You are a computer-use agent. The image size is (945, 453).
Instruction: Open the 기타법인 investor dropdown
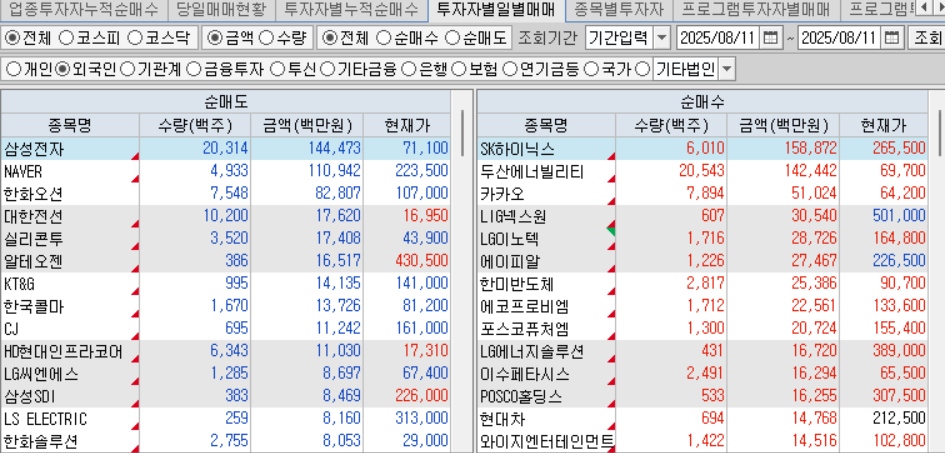point(727,70)
